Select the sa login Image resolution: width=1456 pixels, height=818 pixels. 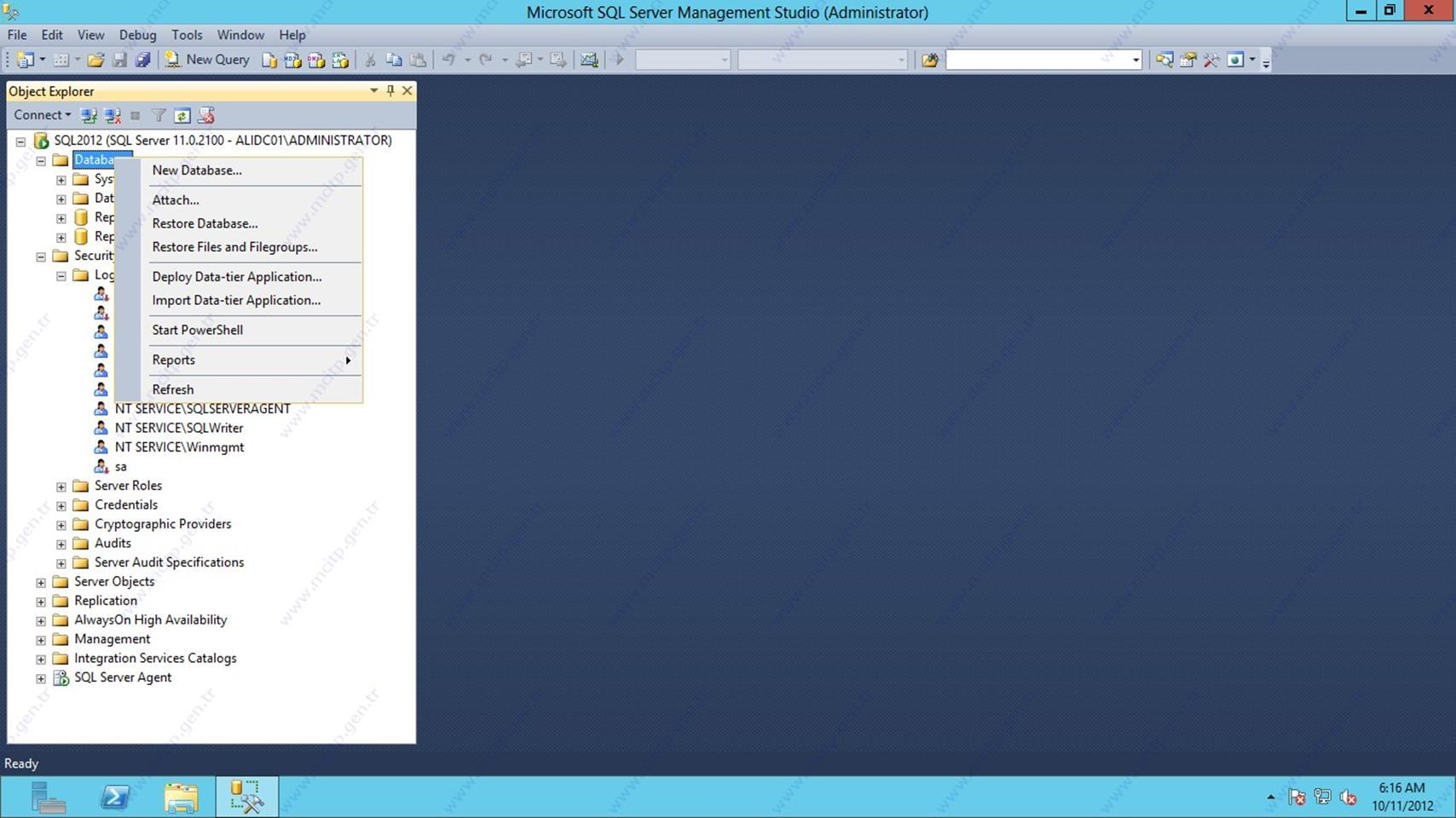(121, 467)
